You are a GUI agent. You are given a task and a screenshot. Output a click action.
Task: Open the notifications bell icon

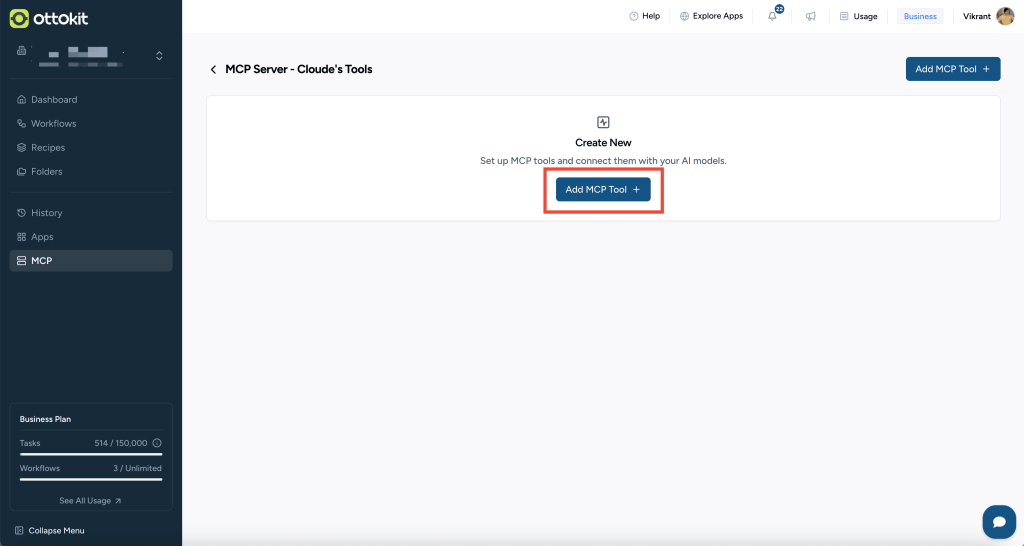[773, 16]
